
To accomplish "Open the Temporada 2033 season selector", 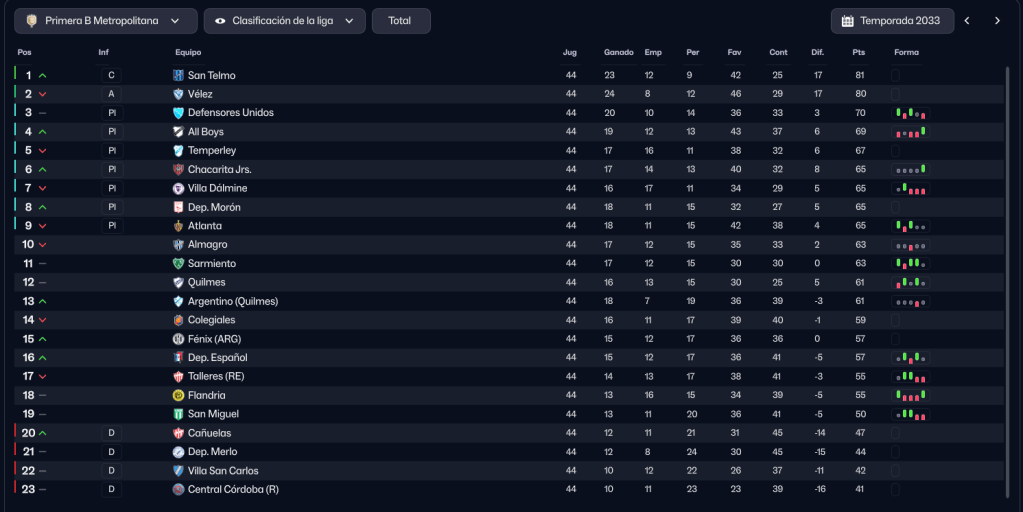I will click(x=890, y=21).
